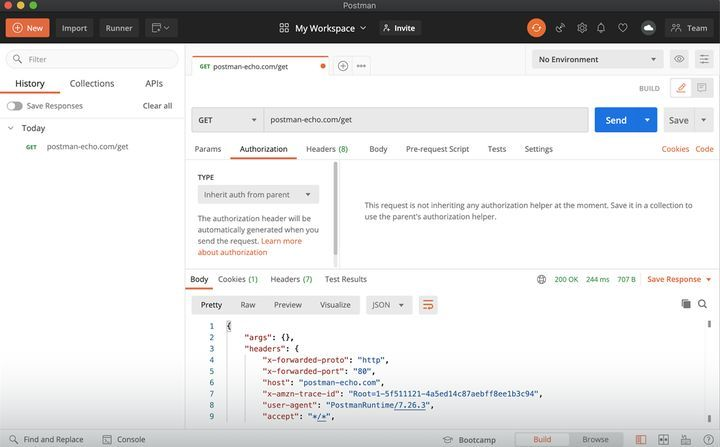The image size is (720, 447).
Task: Select Raw response view
Action: coord(248,305)
